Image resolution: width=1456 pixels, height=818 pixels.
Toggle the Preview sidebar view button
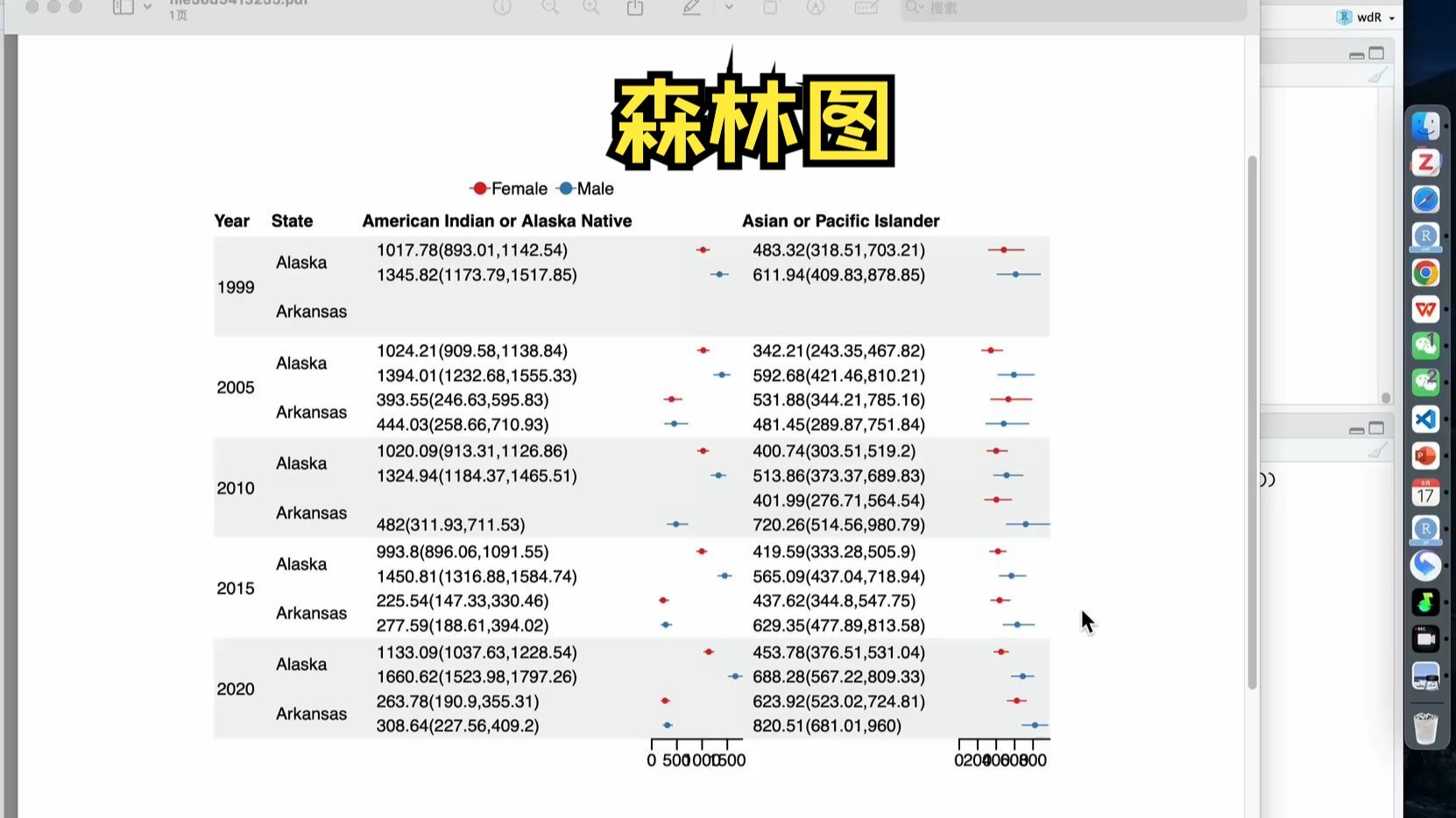point(124,7)
